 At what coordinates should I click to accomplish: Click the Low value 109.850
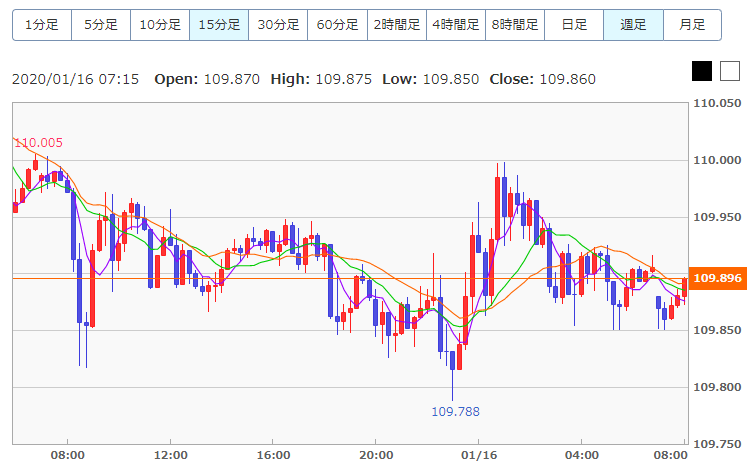[x=451, y=79]
